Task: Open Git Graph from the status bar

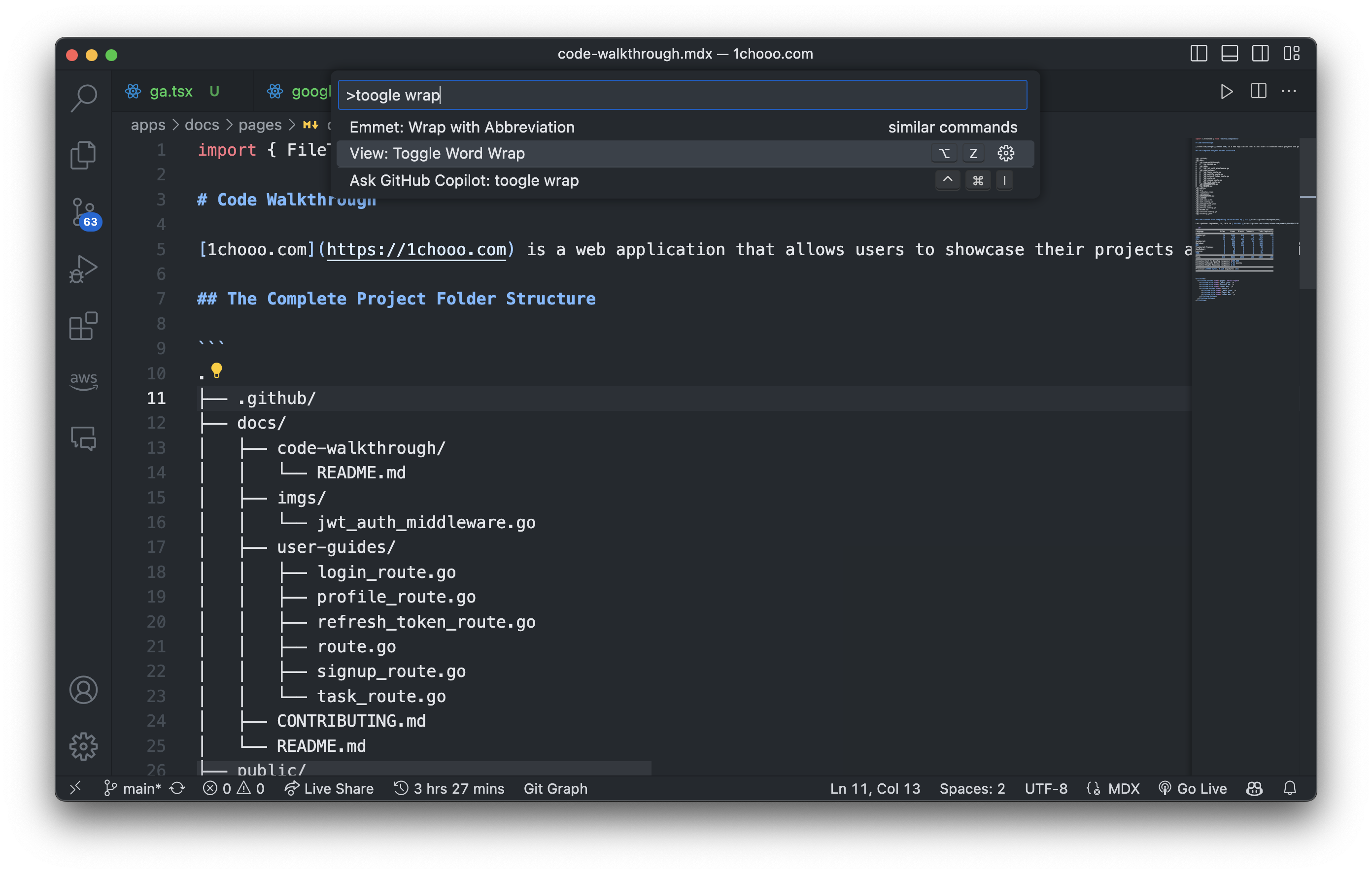Action: [x=555, y=789]
